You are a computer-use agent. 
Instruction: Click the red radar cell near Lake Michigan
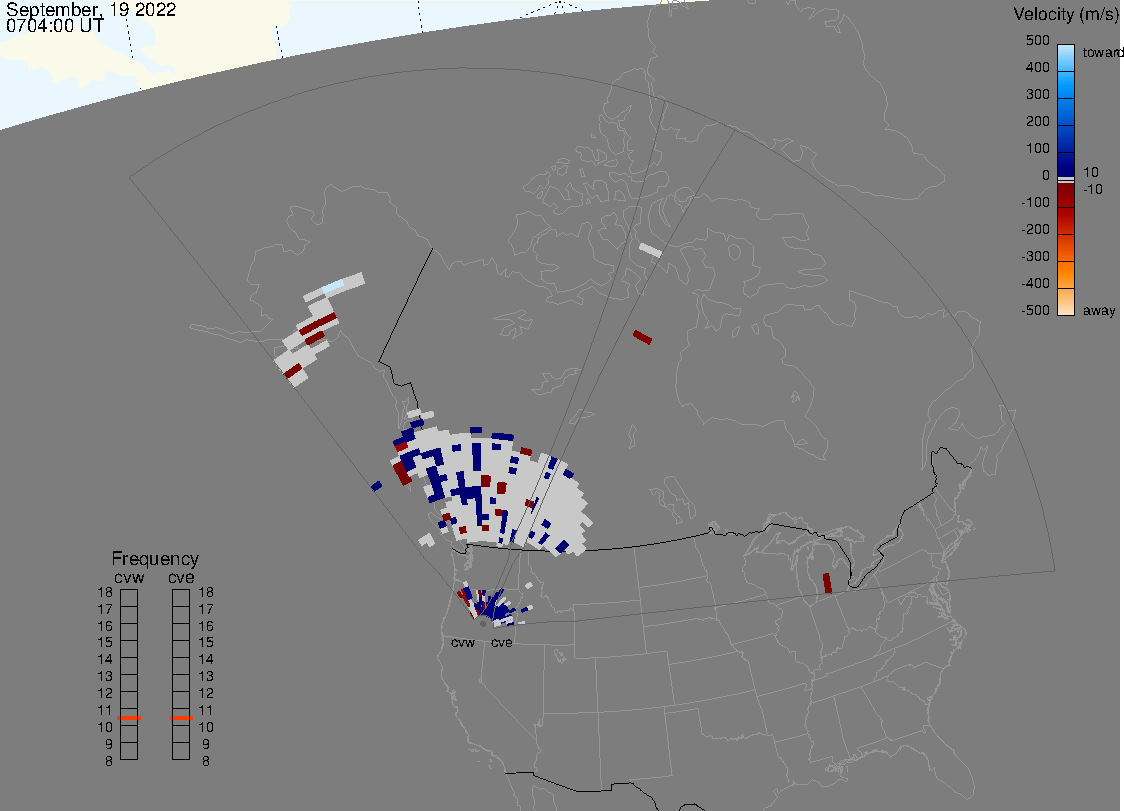(x=827, y=583)
